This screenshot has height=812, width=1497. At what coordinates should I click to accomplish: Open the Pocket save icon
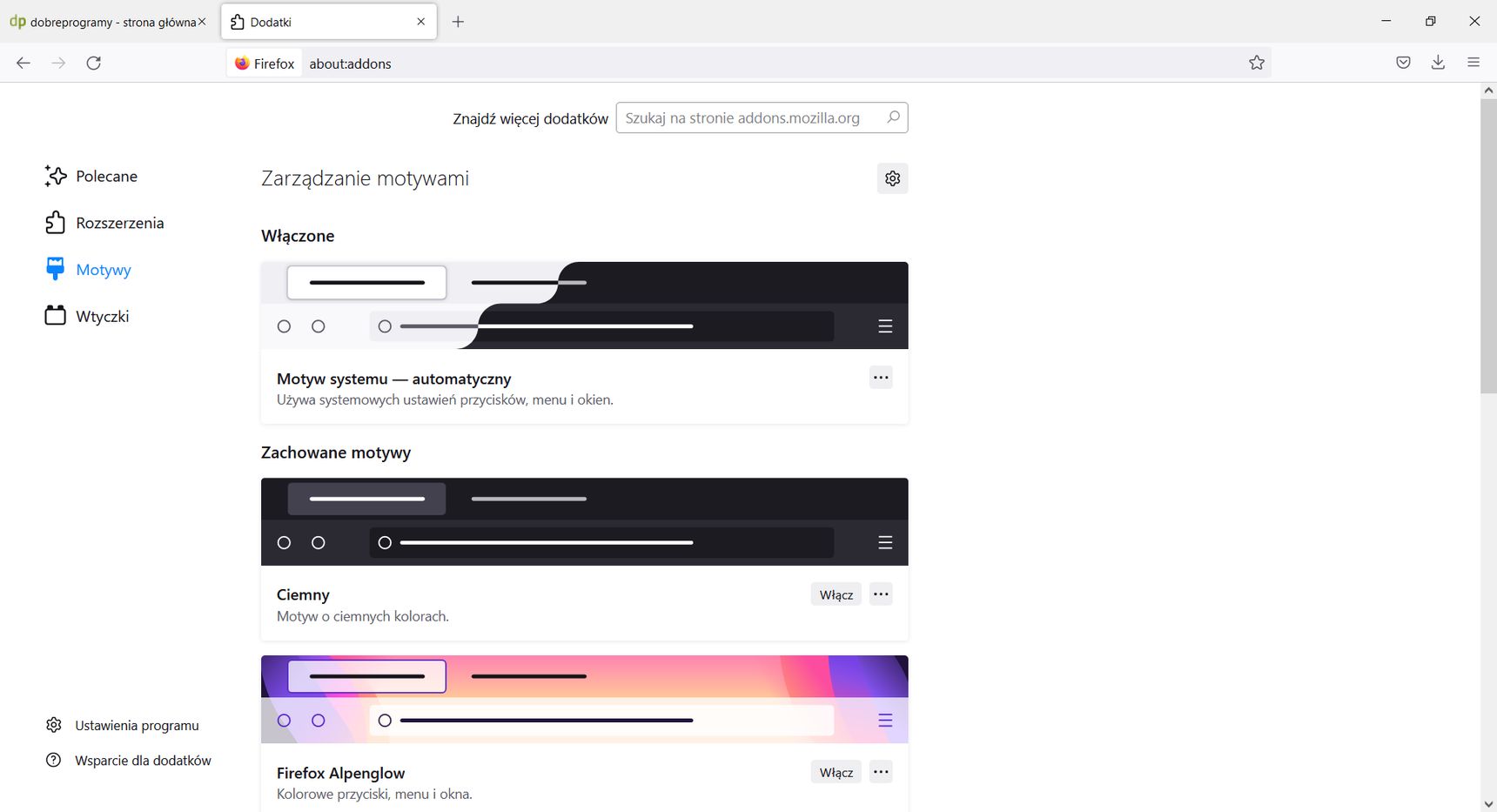tap(1403, 63)
